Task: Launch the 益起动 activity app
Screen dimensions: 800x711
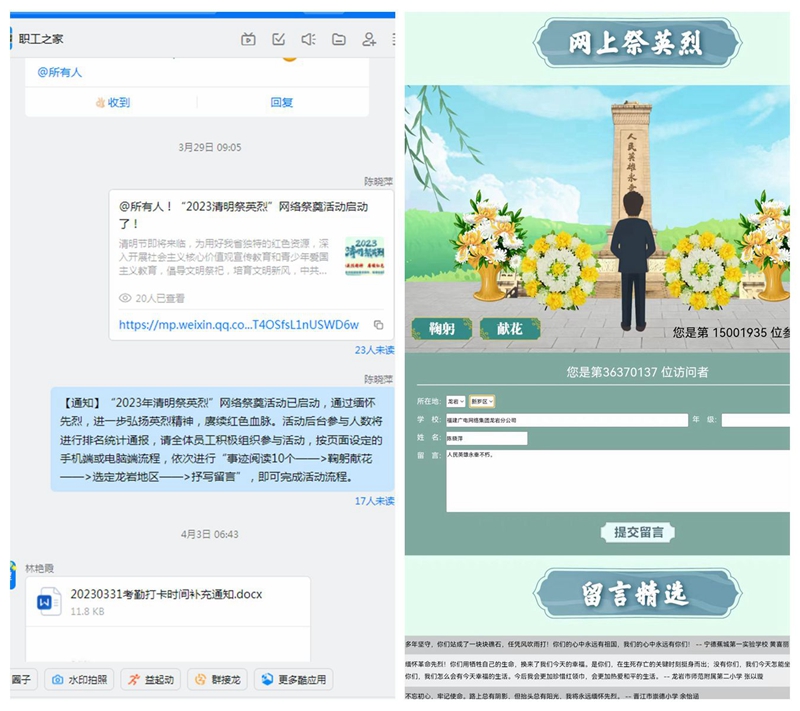Action: point(152,679)
